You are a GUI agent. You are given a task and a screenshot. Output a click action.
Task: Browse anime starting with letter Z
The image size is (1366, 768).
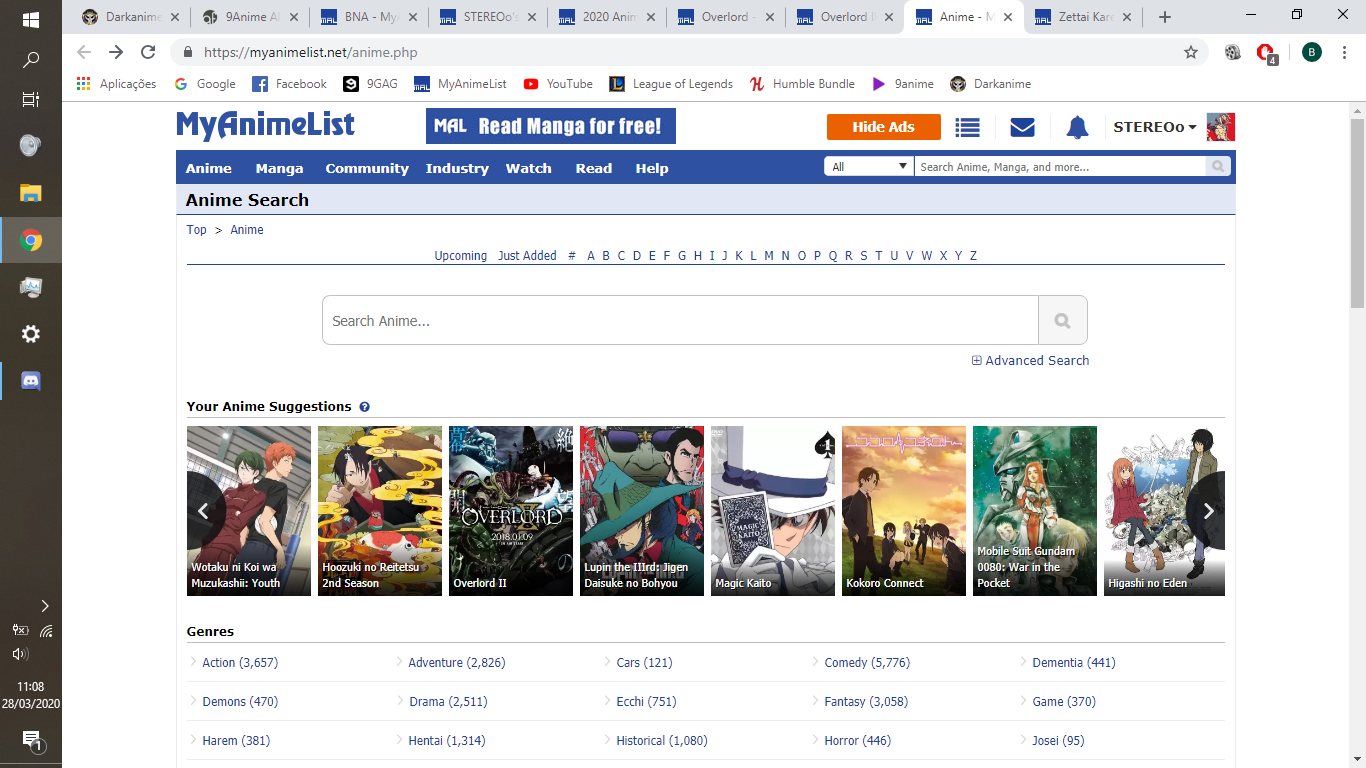point(973,256)
